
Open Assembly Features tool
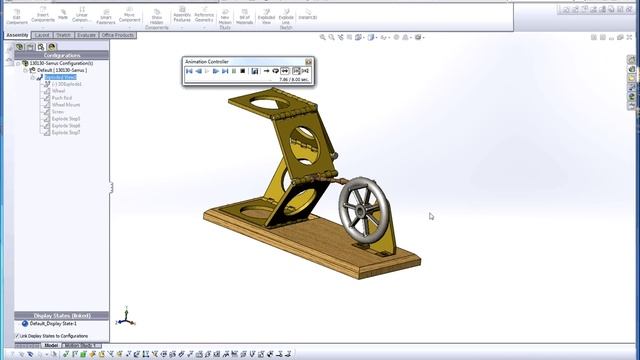click(182, 15)
